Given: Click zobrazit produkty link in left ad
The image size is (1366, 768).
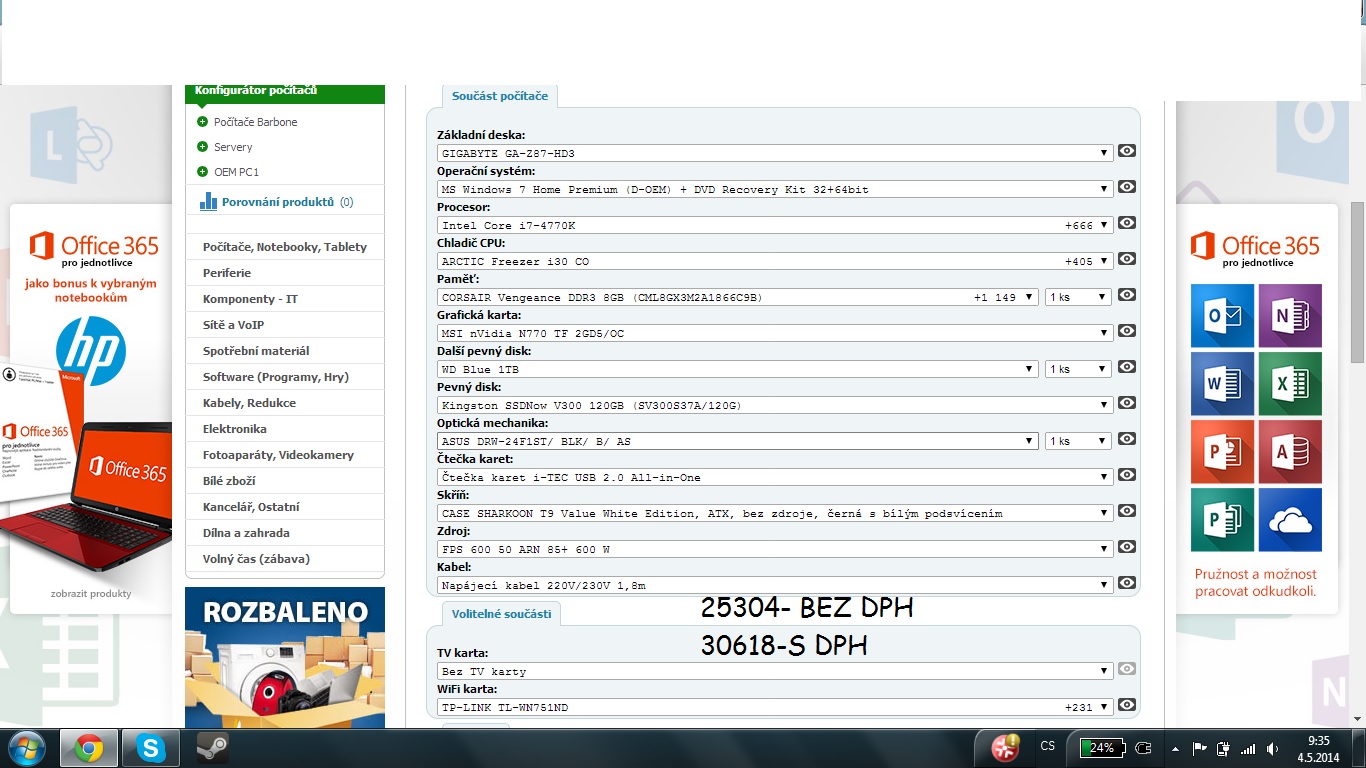Looking at the screenshot, I should 91,593.
